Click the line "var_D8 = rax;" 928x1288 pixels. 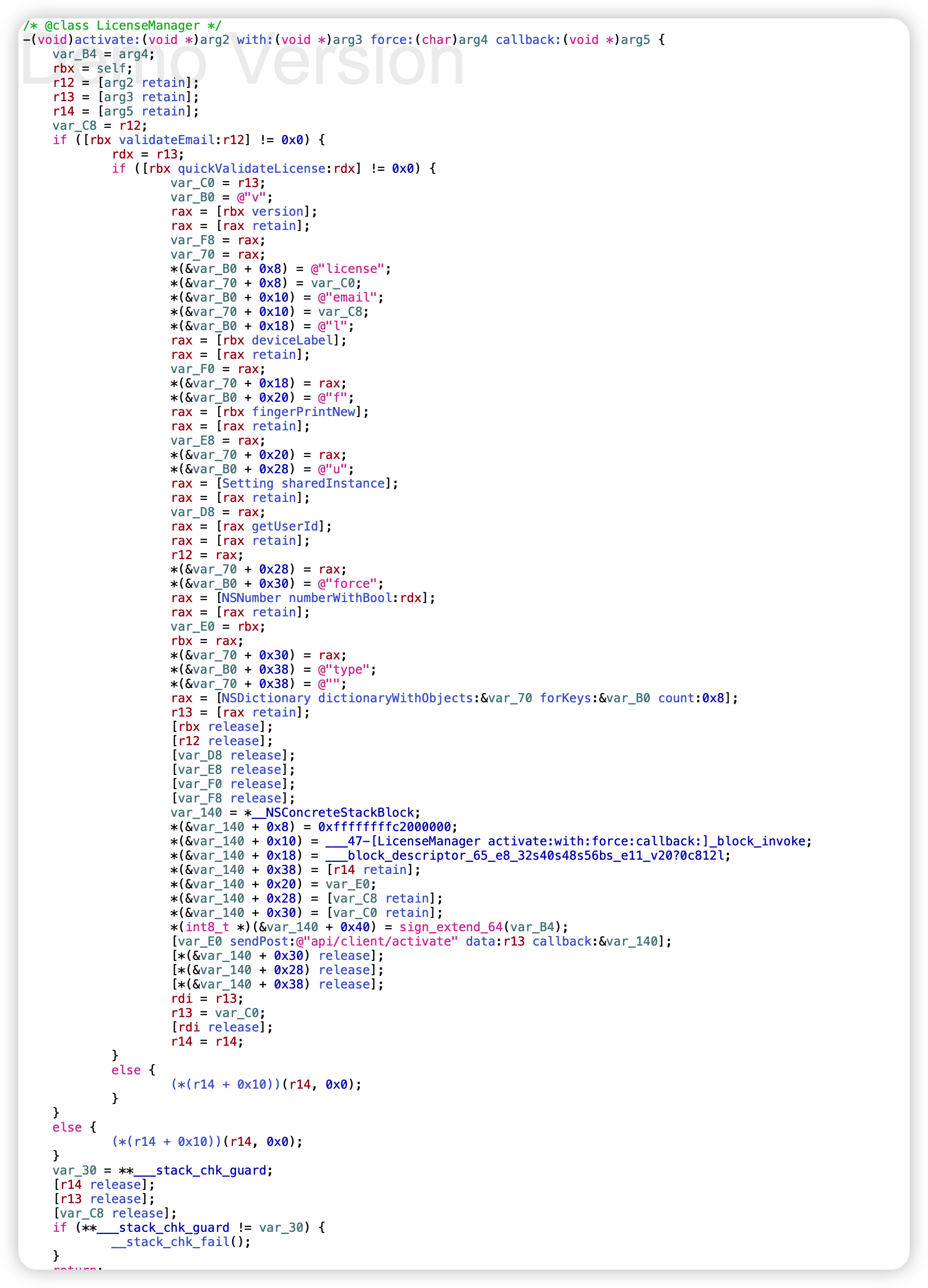218,512
